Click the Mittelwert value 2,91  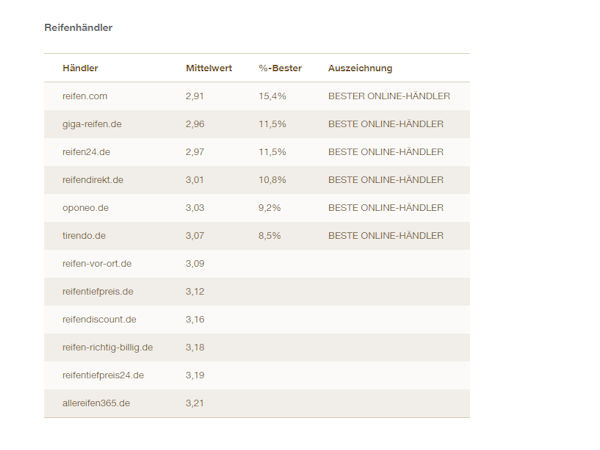click(195, 96)
